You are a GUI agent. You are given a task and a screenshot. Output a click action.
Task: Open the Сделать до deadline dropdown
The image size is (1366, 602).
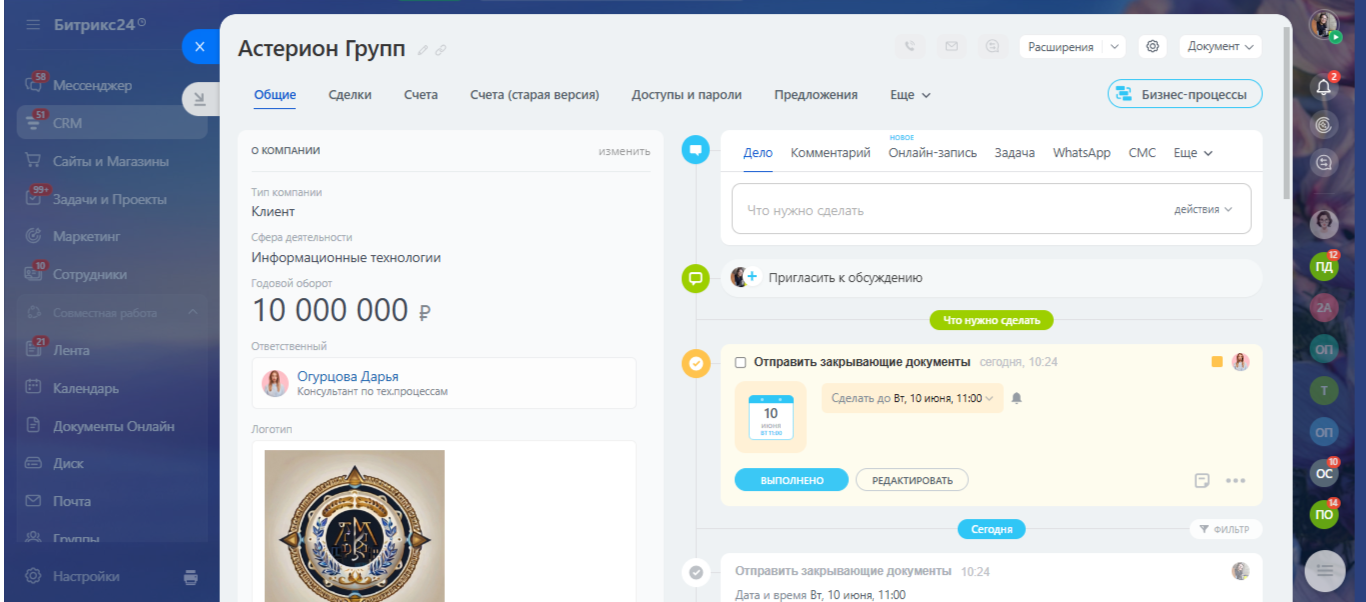click(913, 398)
